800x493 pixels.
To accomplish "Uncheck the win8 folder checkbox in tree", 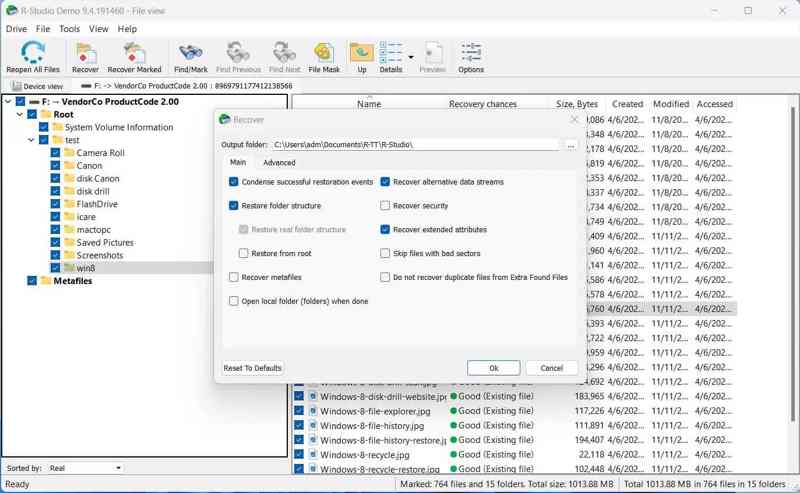I will pos(55,267).
